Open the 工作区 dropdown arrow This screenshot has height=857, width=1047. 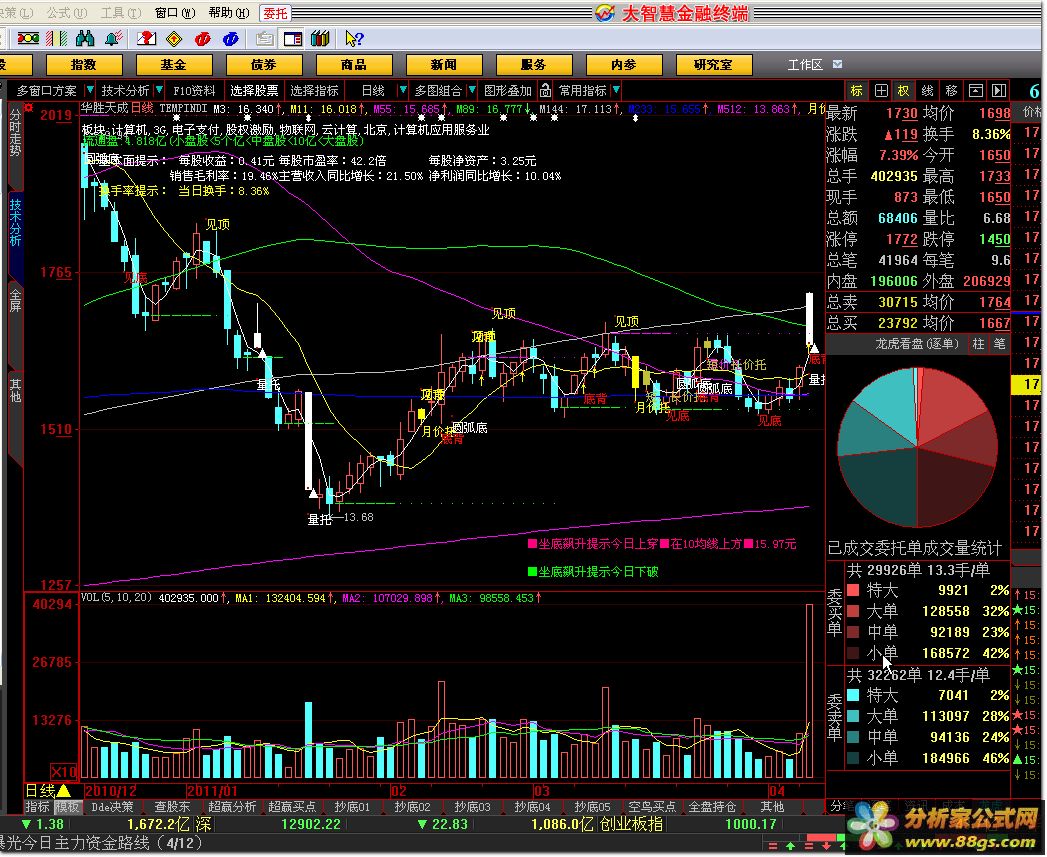point(837,65)
